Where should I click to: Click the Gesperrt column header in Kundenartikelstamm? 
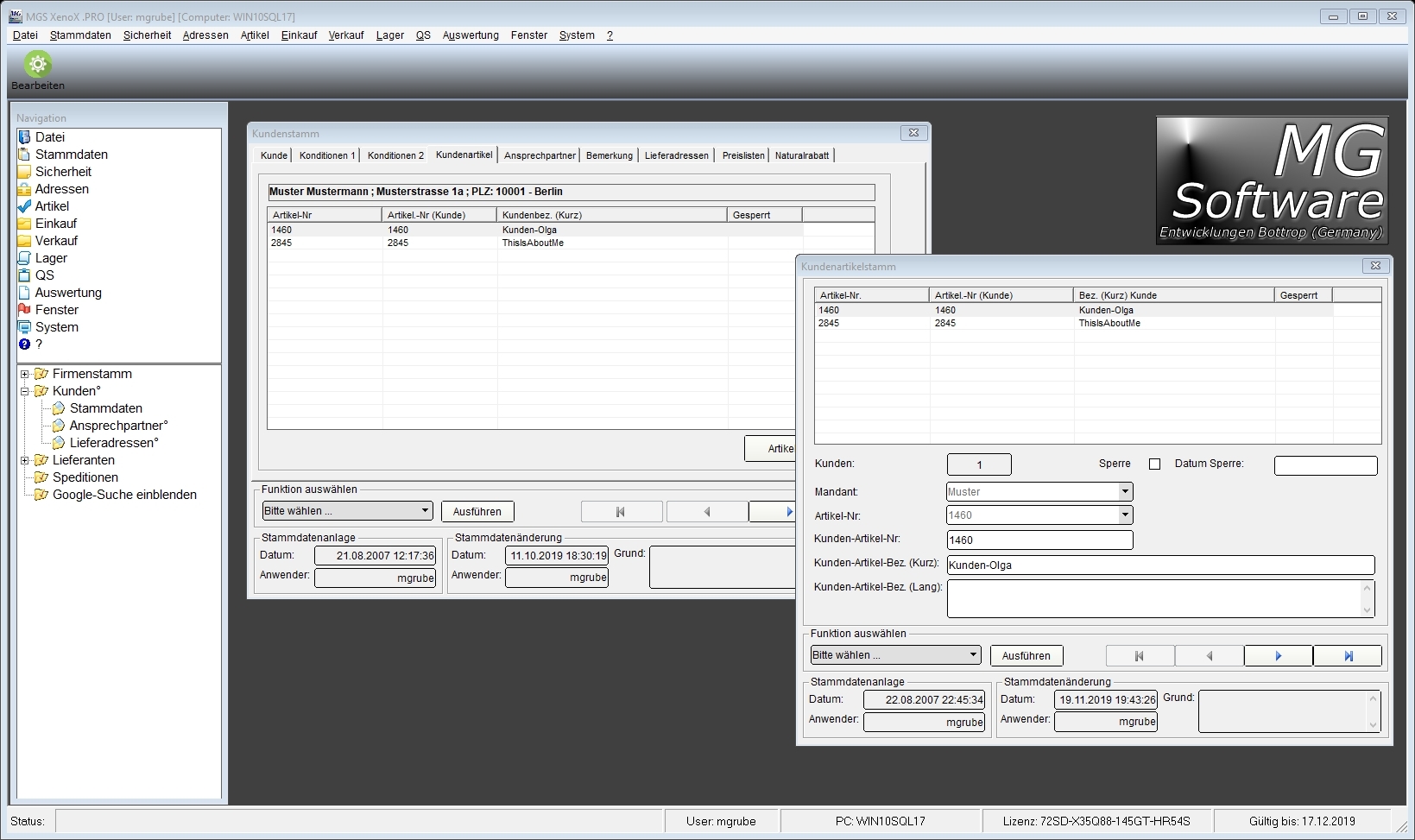(x=1303, y=295)
